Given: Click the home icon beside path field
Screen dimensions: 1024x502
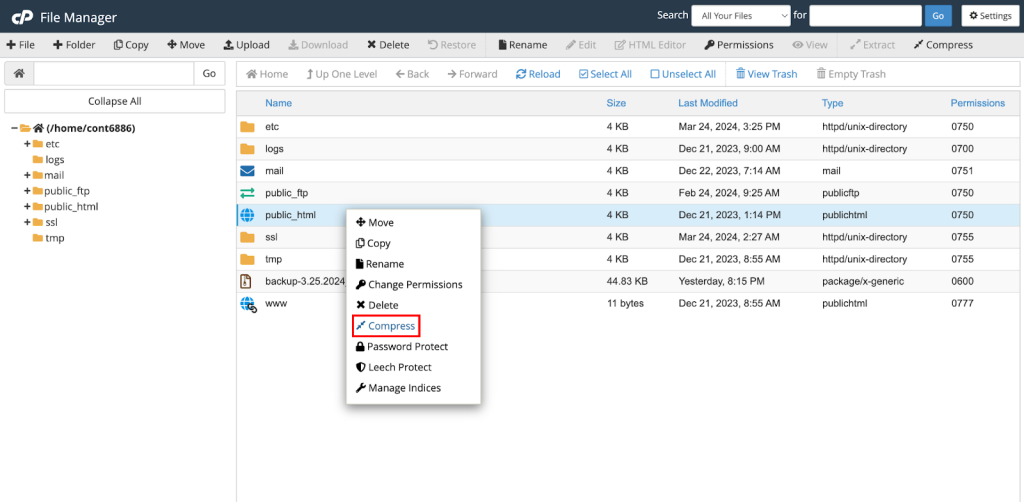Looking at the screenshot, I should pos(19,74).
